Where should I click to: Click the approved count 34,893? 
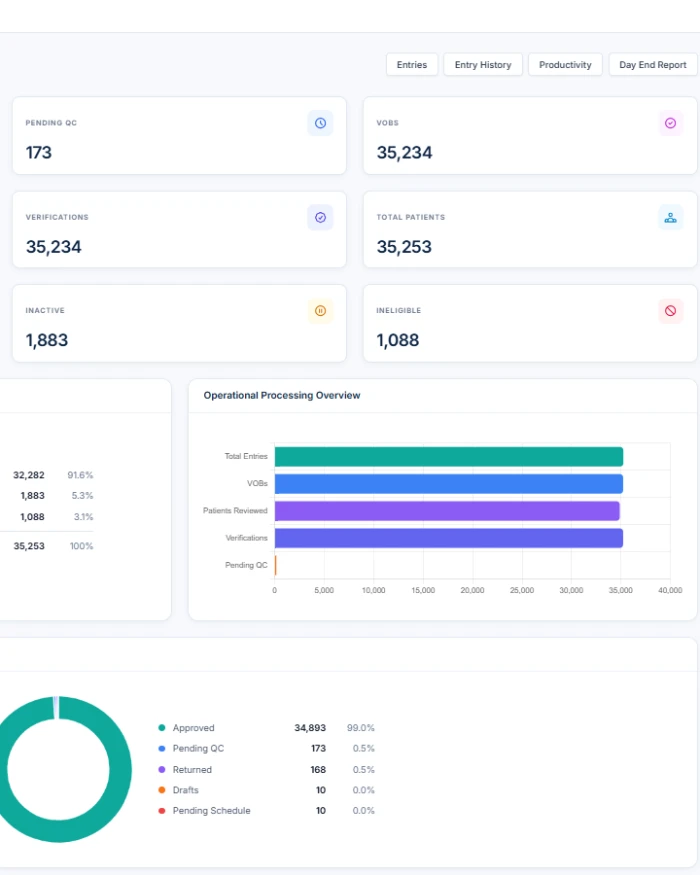(x=310, y=728)
